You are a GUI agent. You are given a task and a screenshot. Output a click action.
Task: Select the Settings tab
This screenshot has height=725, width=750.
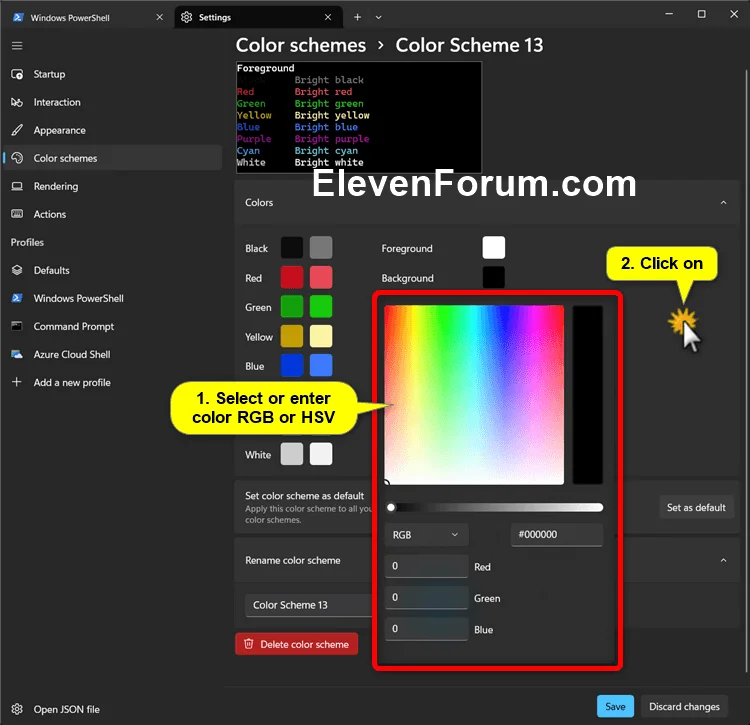tap(258, 17)
